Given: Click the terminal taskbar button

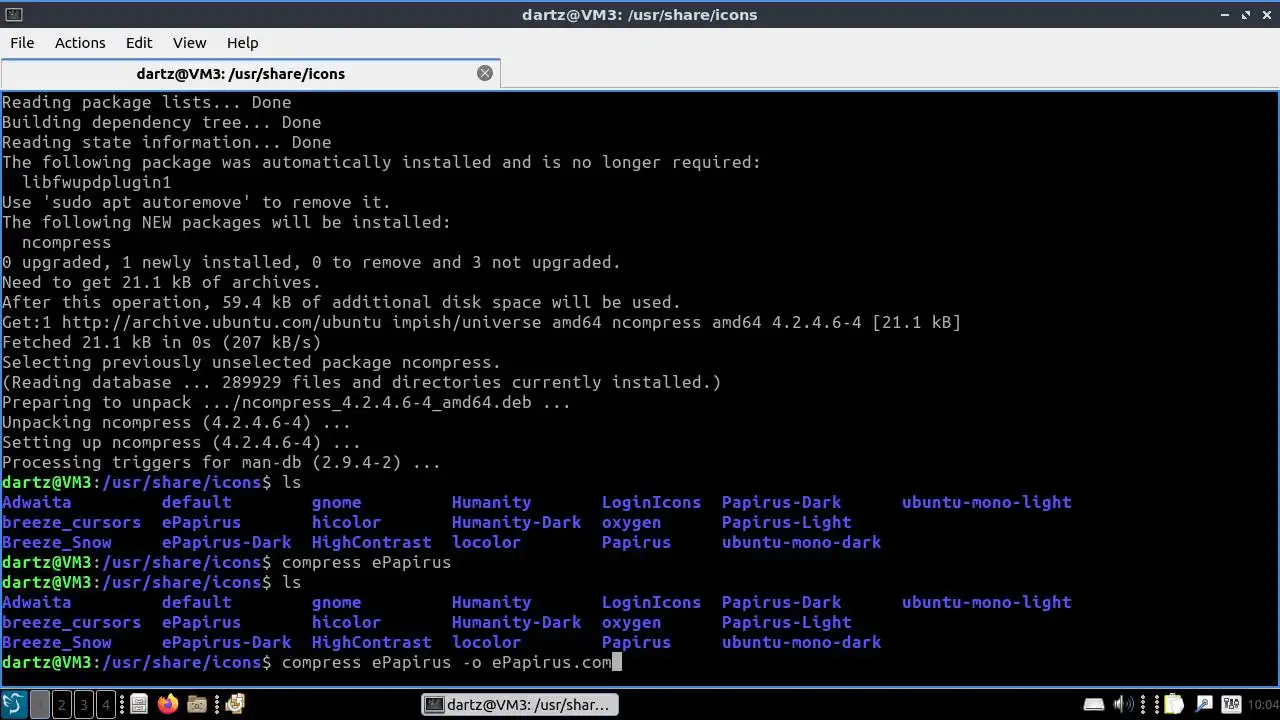Looking at the screenshot, I should pos(518,705).
